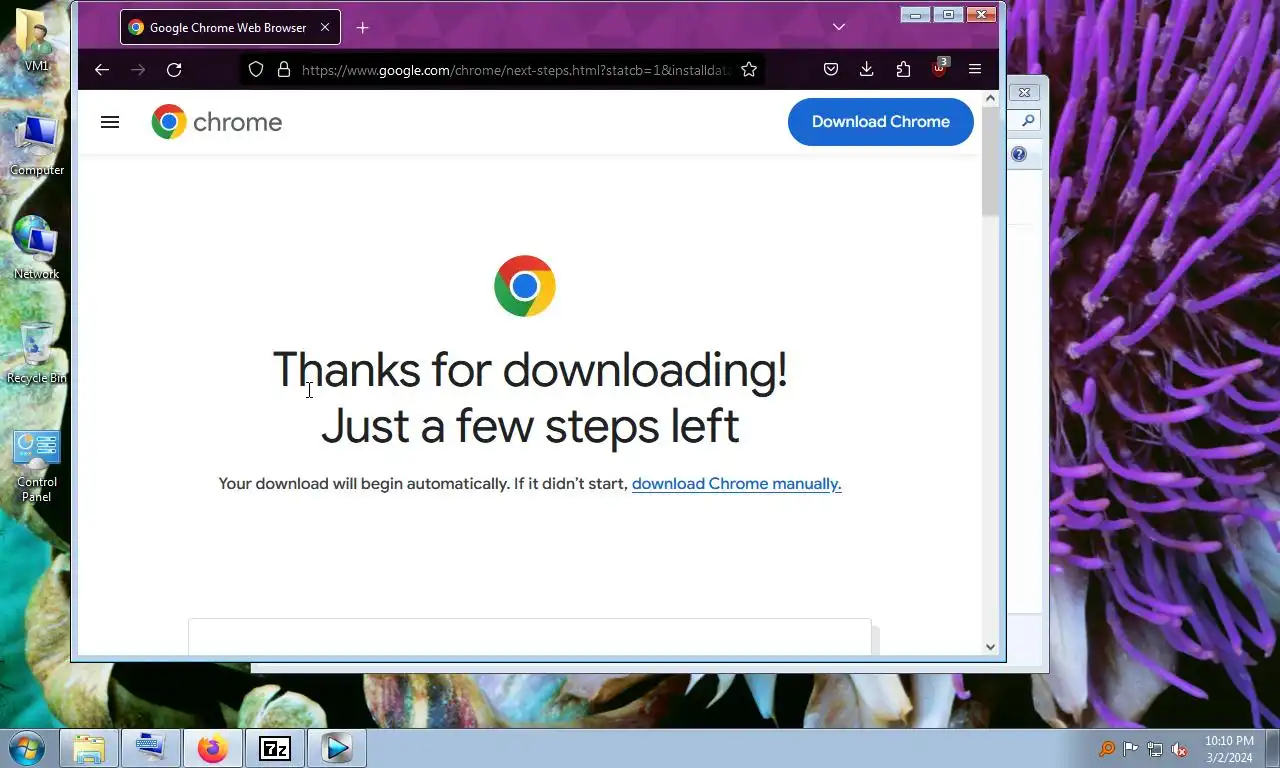The height and width of the screenshot is (768, 1280).
Task: Open the media player taskbar icon
Action: coord(337,748)
